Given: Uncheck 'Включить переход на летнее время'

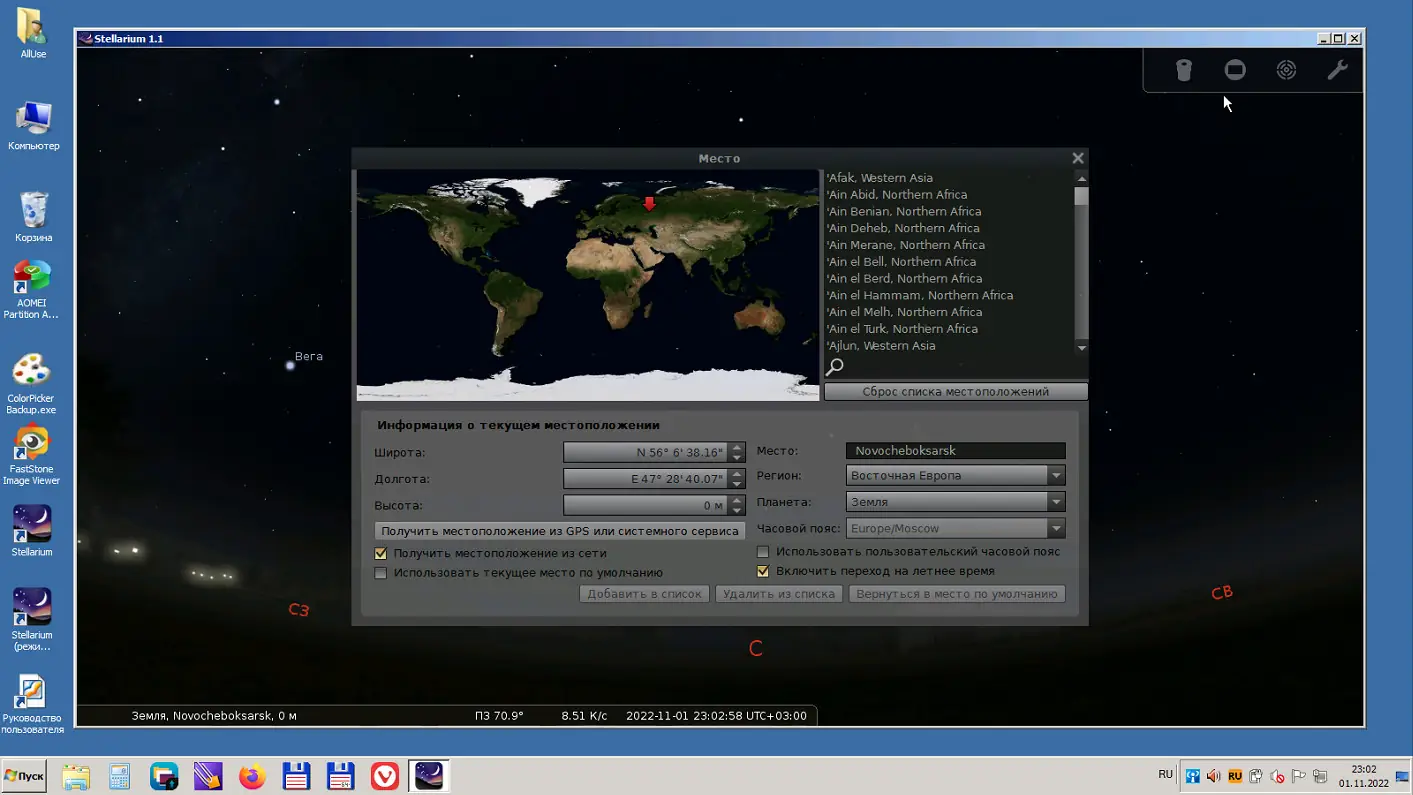Looking at the screenshot, I should [x=763, y=571].
